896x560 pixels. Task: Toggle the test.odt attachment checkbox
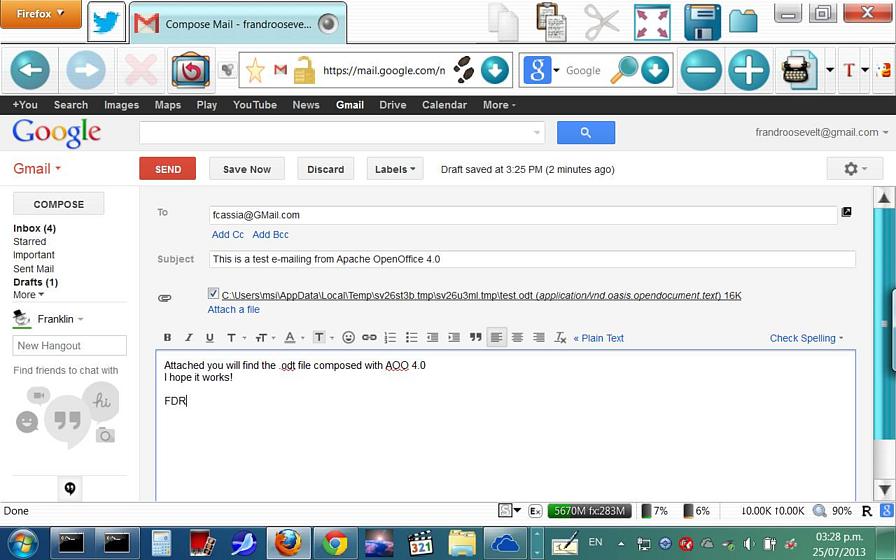click(213, 294)
